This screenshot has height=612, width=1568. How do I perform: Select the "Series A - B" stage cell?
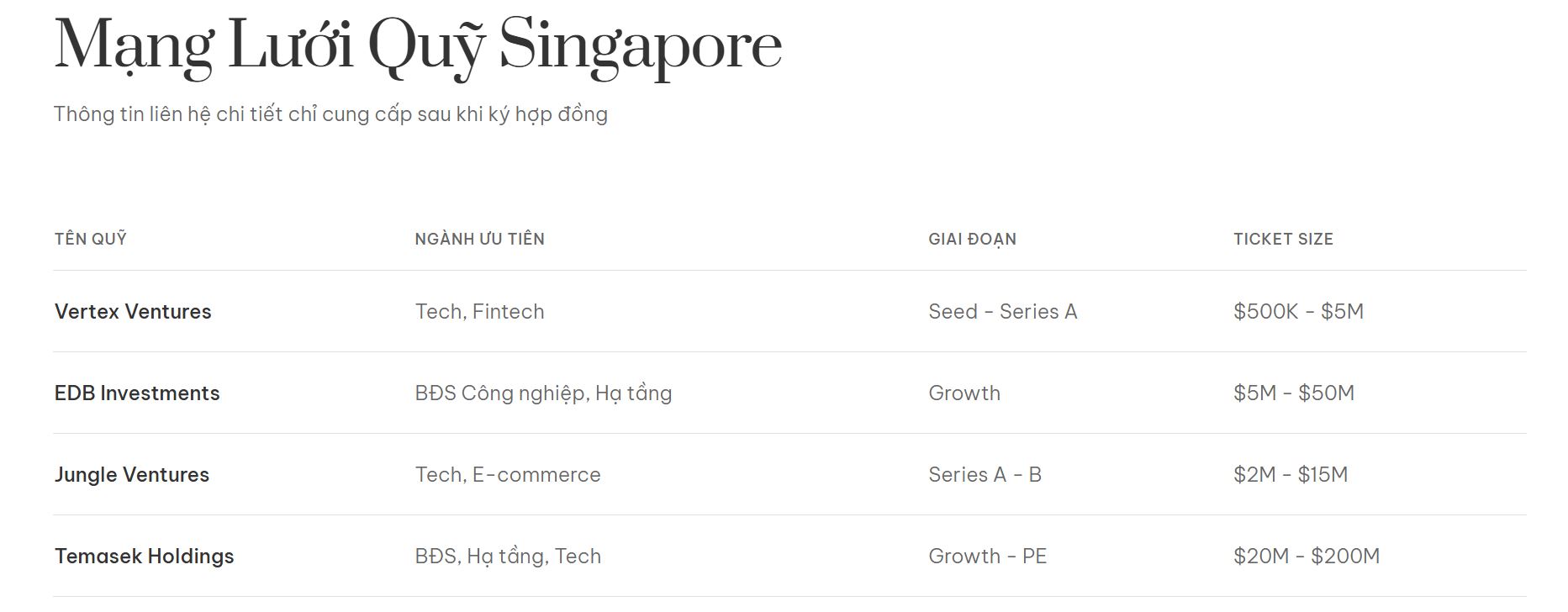tap(985, 475)
